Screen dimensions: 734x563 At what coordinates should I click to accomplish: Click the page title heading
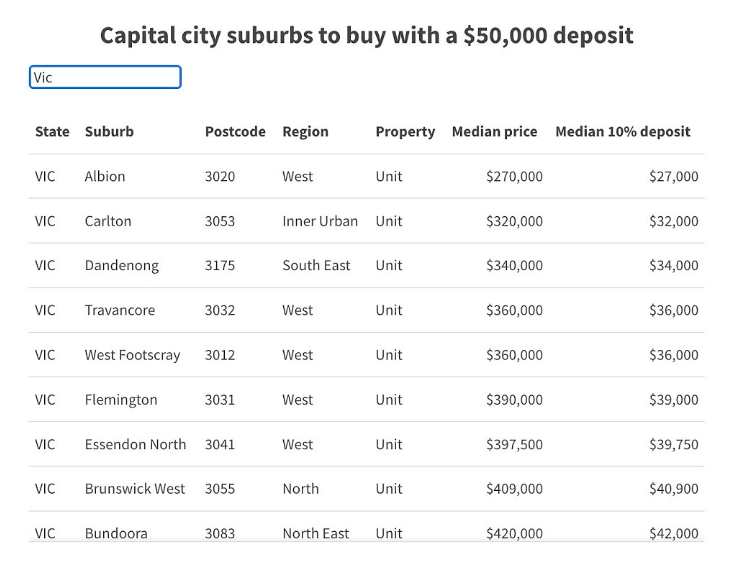click(367, 36)
